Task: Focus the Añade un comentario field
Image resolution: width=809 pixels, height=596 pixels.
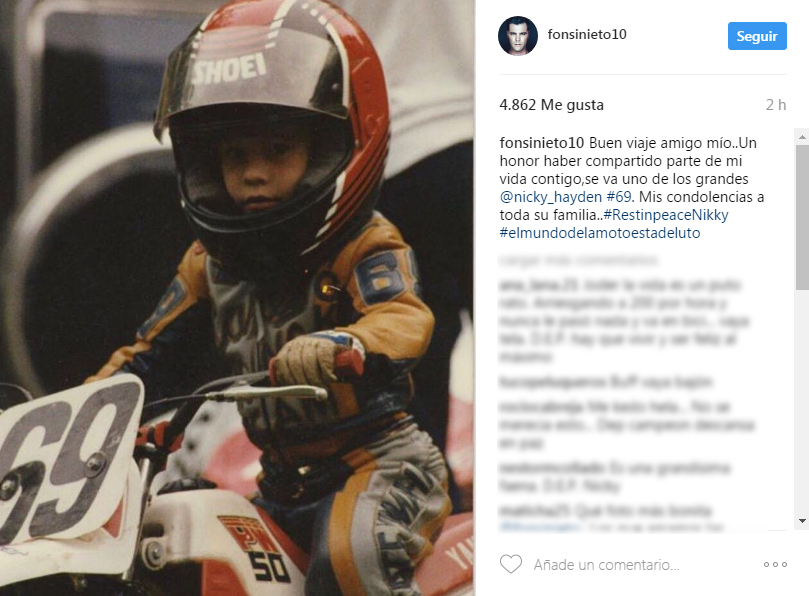Action: 606,565
